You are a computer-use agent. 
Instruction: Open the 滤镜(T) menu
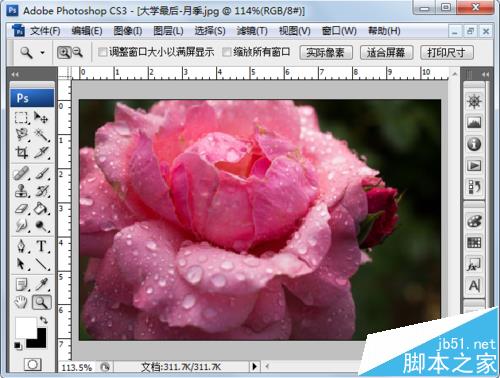[x=252, y=31]
